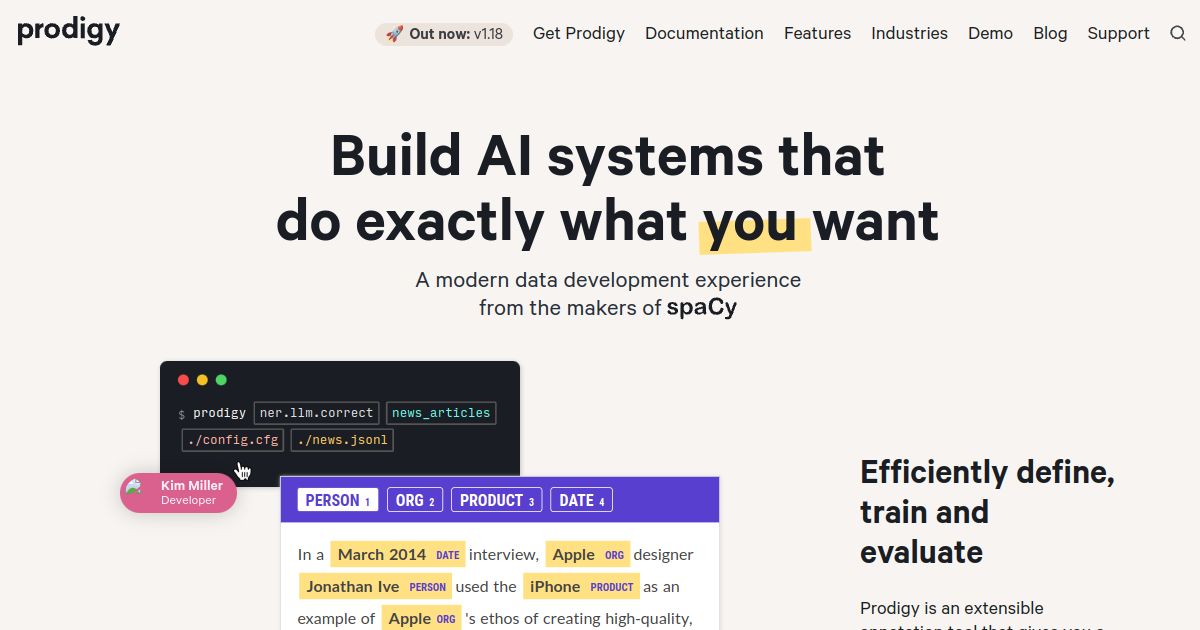Open the Features menu item
1200x630 pixels.
[x=817, y=33]
